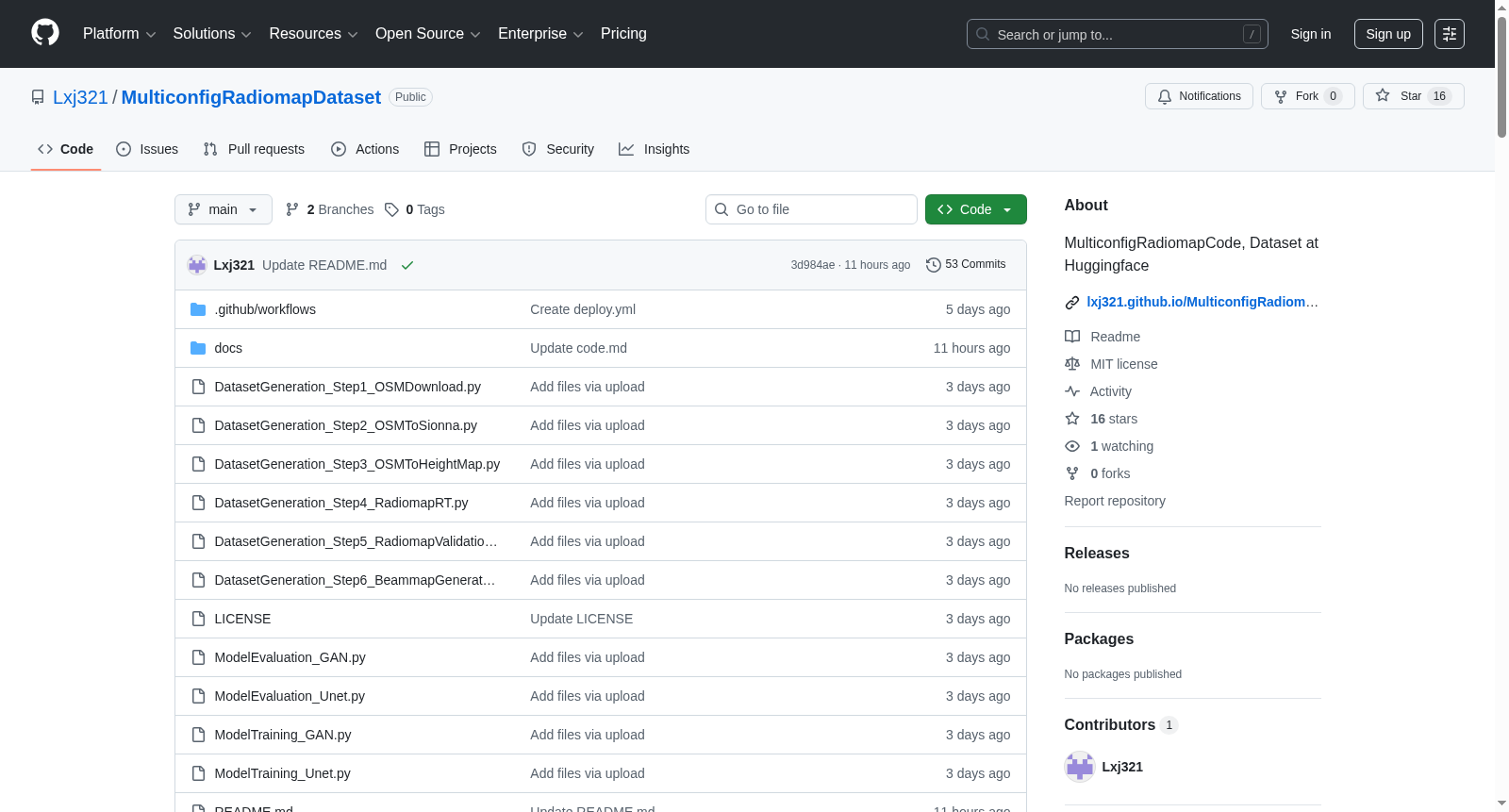Open the Issues tab
This screenshot has height=812, width=1509.
(x=147, y=149)
